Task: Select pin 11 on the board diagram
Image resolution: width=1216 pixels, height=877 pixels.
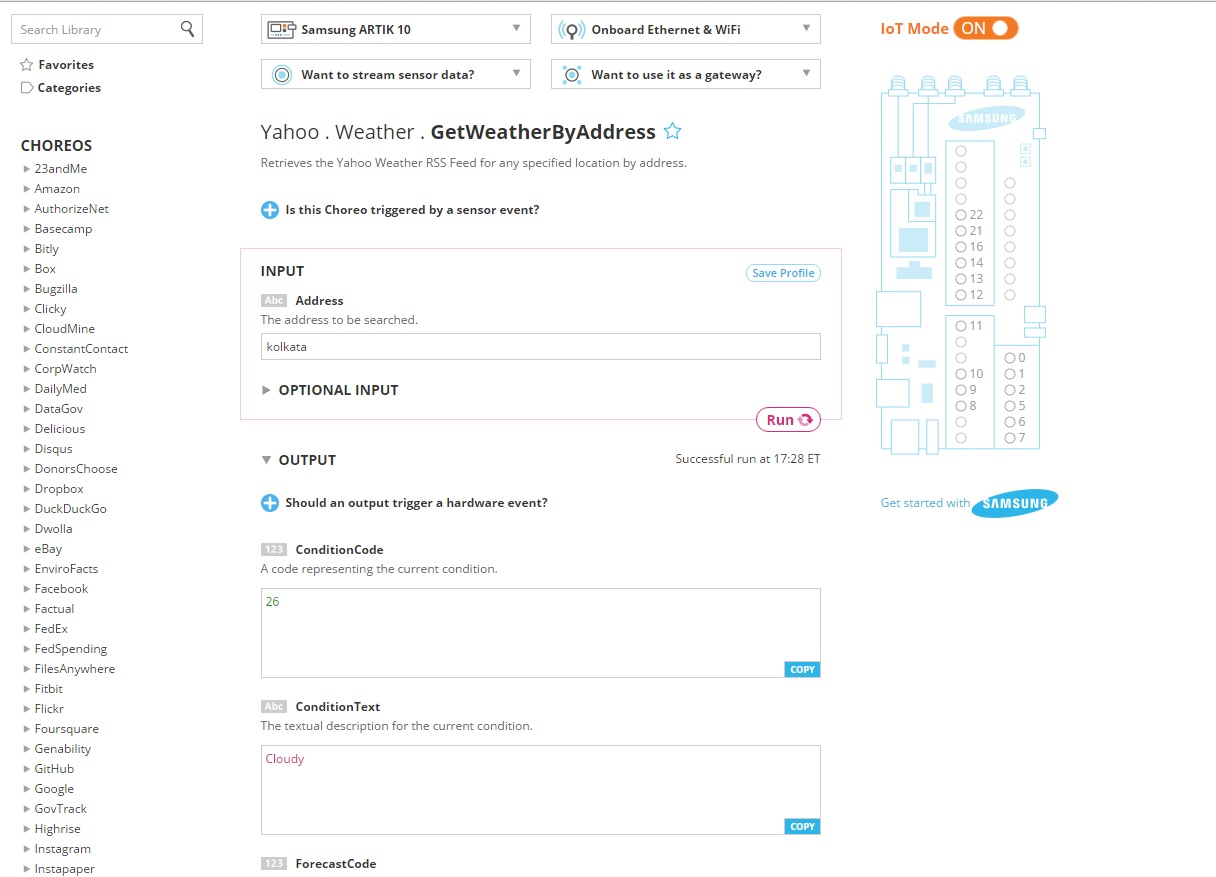Action: click(961, 326)
